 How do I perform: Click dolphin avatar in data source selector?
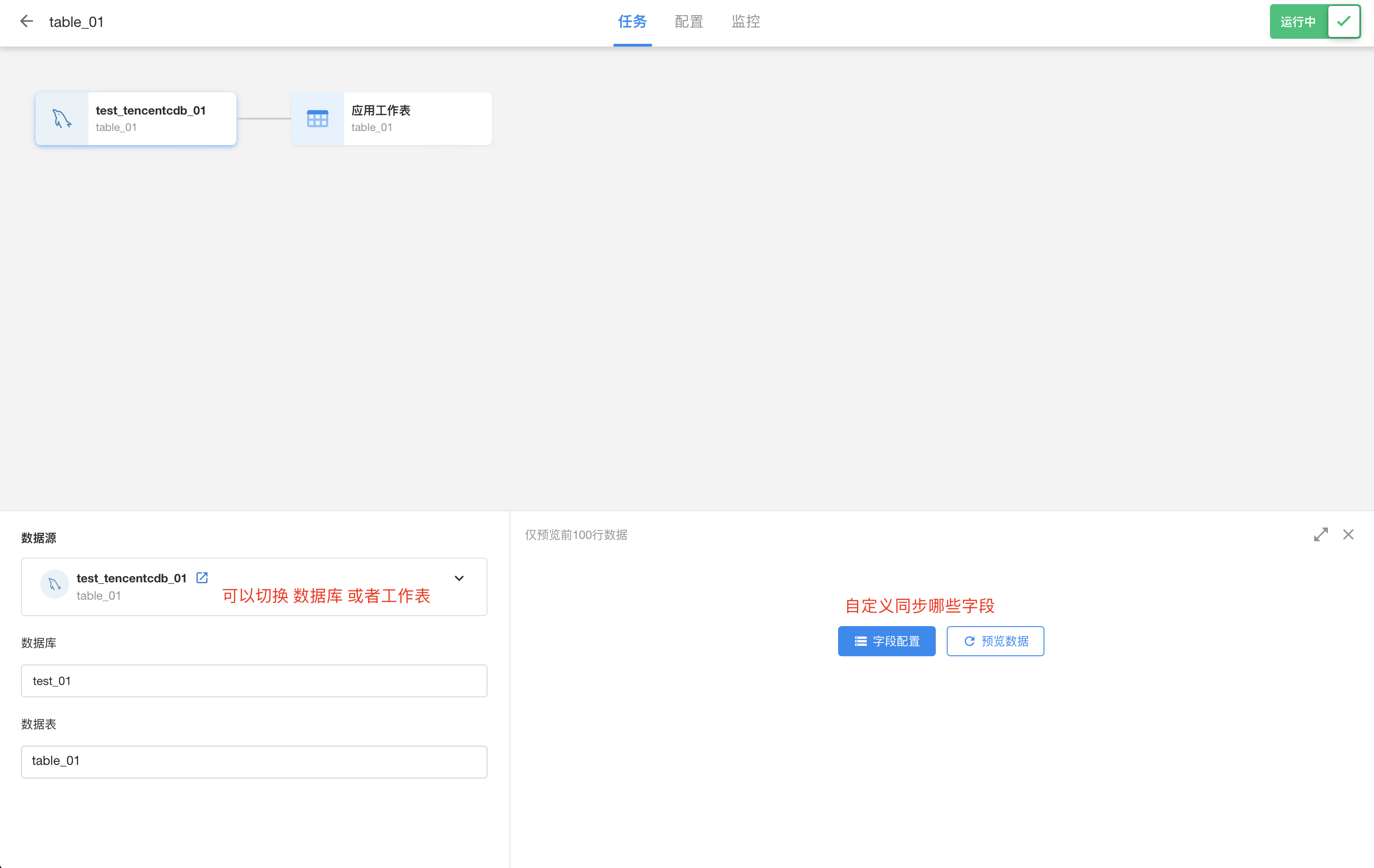tap(55, 584)
